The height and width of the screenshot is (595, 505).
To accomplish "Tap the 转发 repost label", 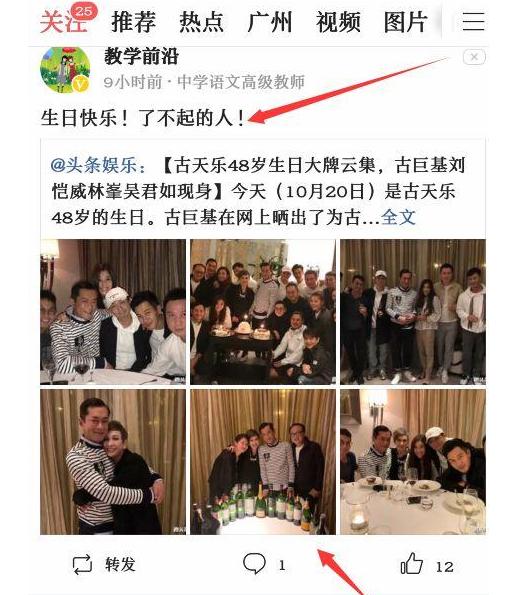I will tap(120, 564).
